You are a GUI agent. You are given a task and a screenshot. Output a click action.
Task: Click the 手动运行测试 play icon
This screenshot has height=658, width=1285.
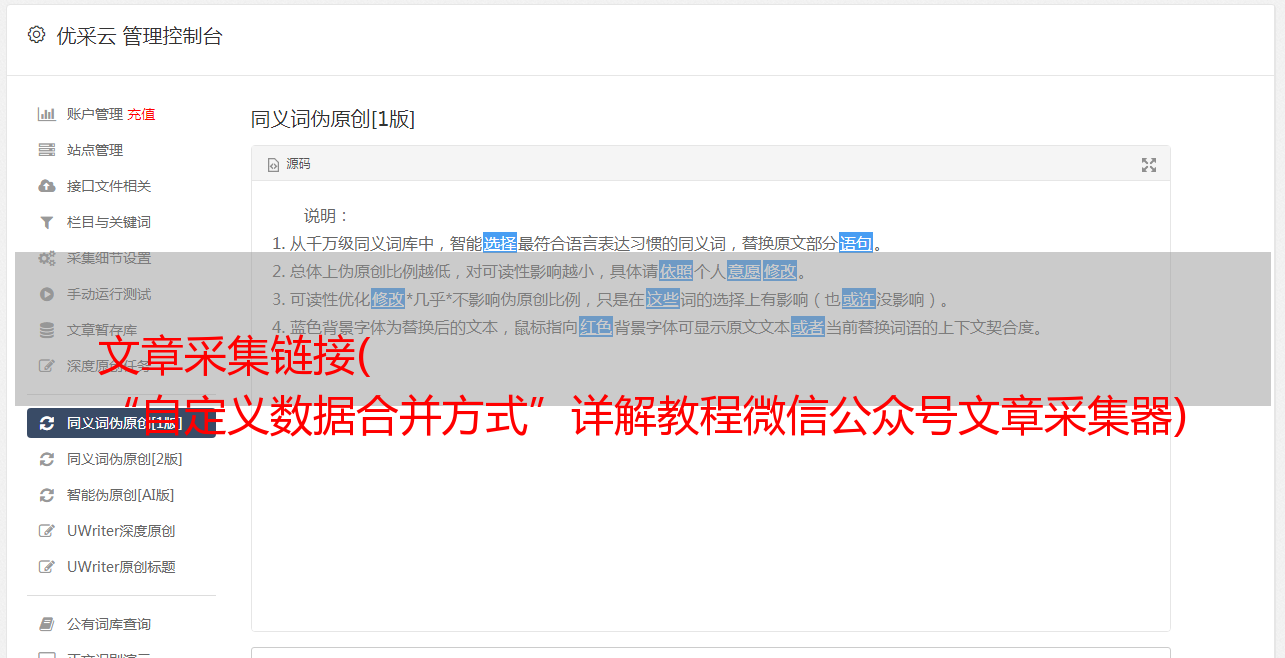(46, 294)
